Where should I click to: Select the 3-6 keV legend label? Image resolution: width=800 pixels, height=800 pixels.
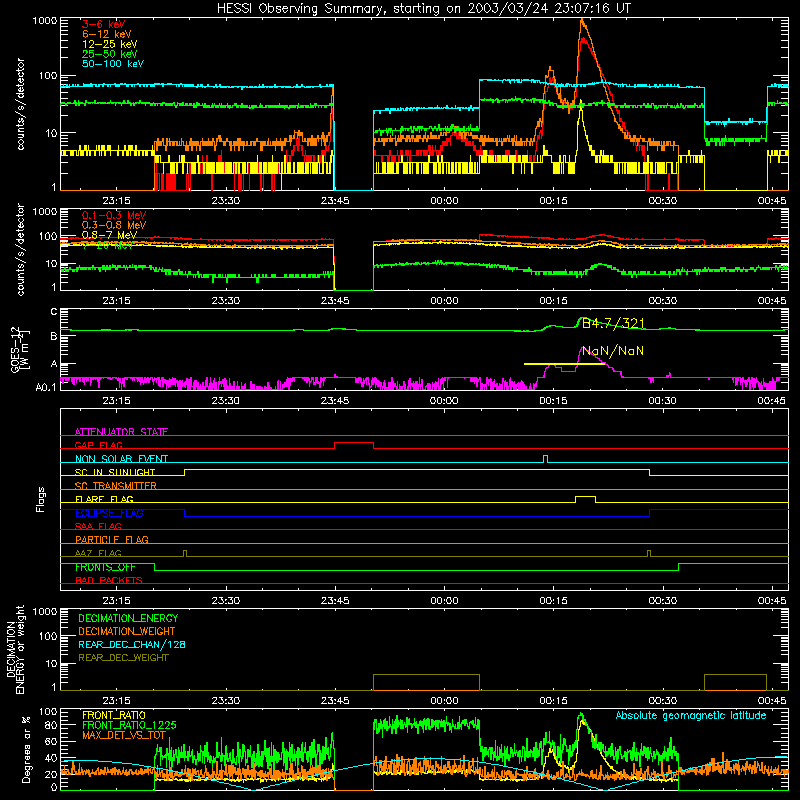point(104,24)
